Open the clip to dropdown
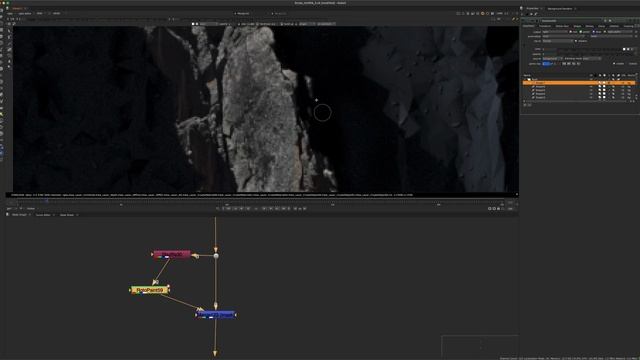 (558, 41)
